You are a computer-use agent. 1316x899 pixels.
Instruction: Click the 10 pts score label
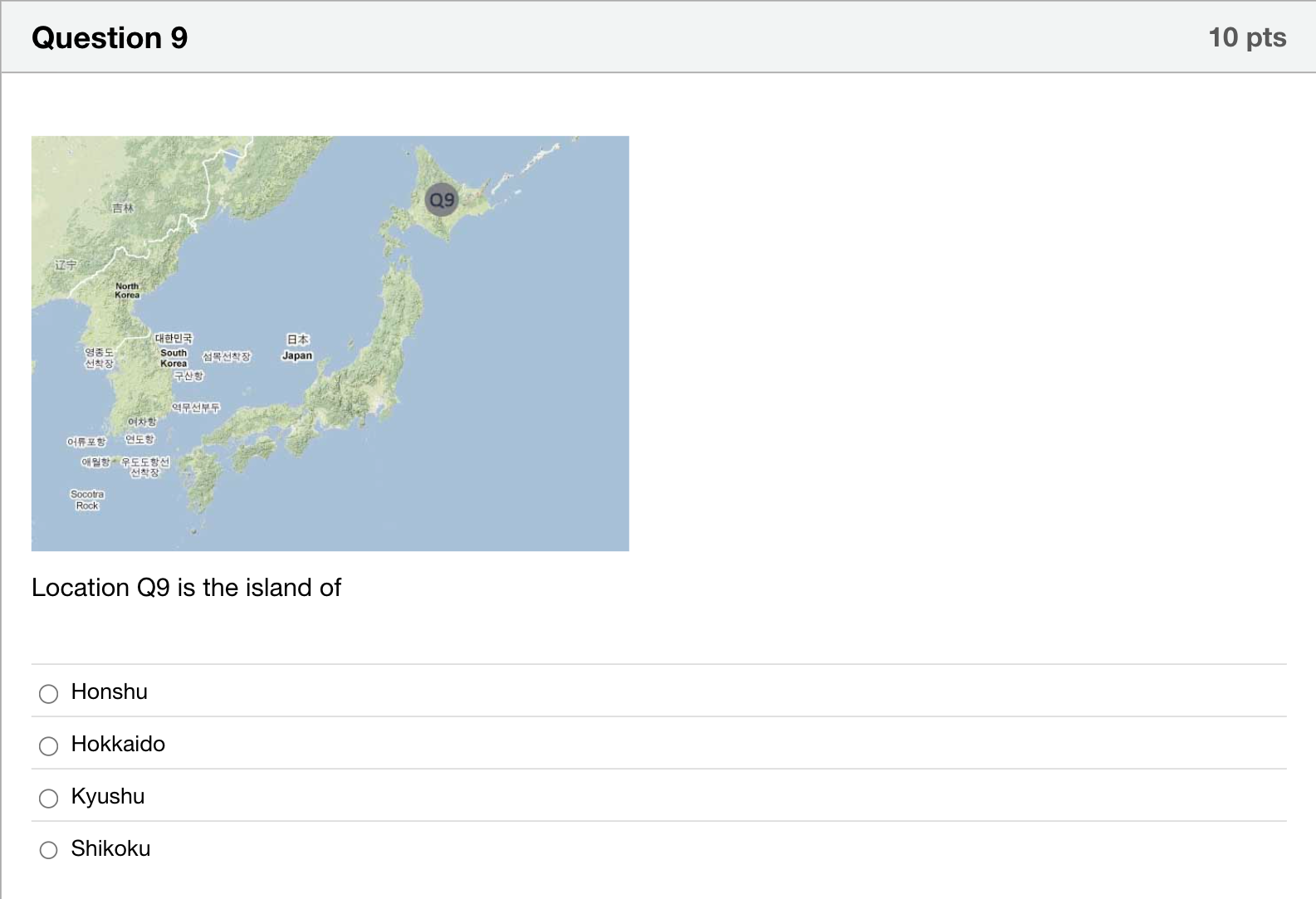(1247, 37)
